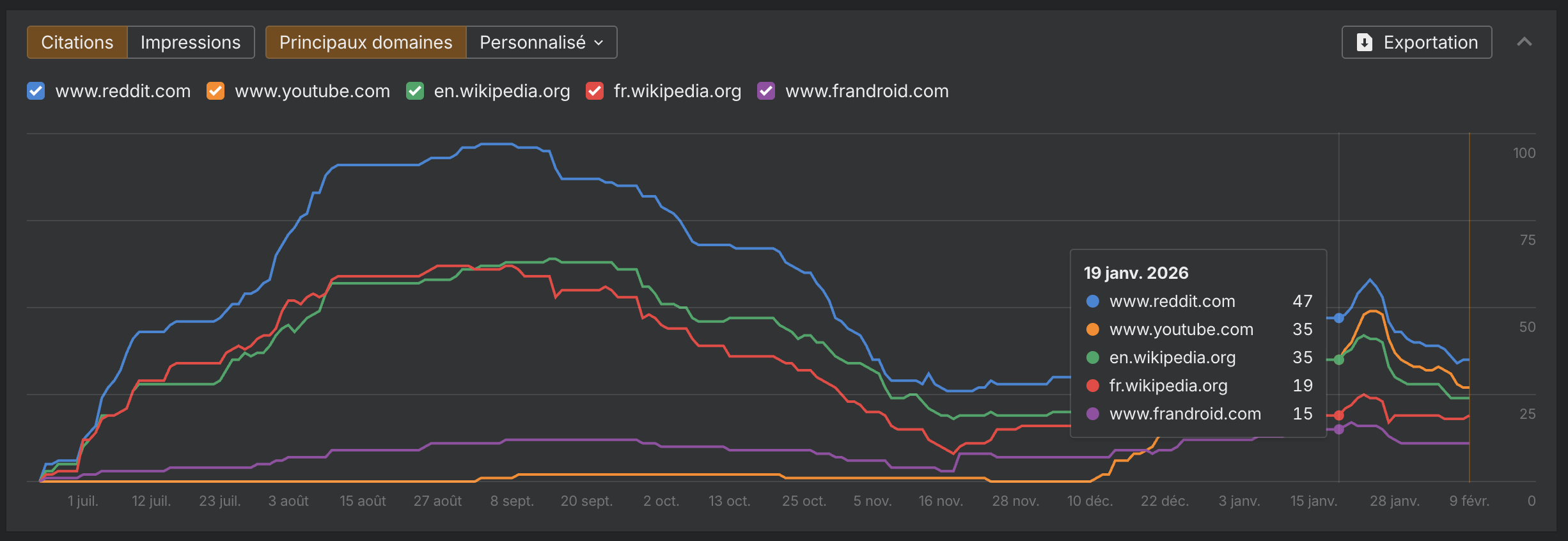The image size is (1568, 541).
Task: Click the Exportation download icon
Action: point(1365,42)
